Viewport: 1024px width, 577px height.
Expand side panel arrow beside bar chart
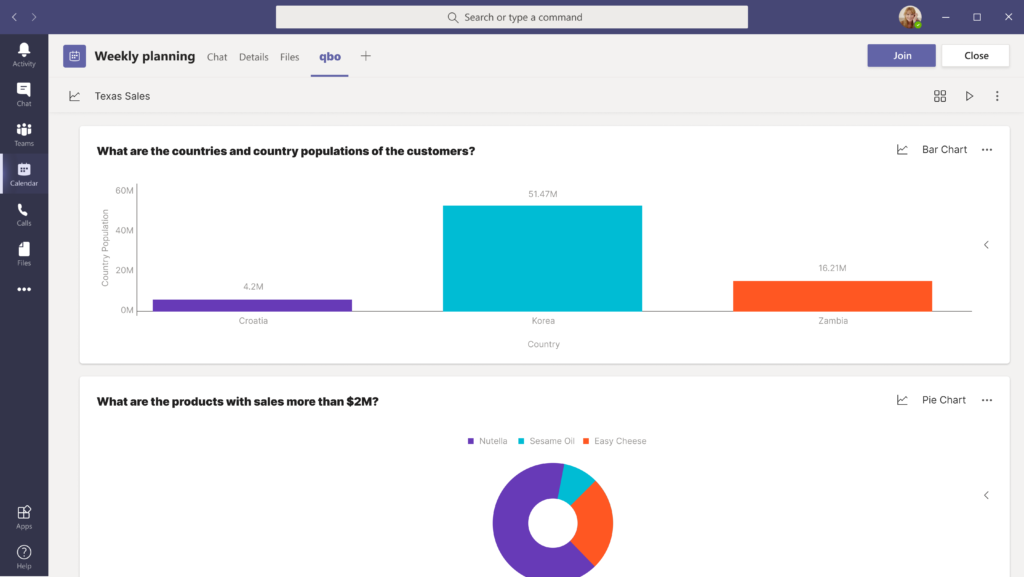pos(986,245)
